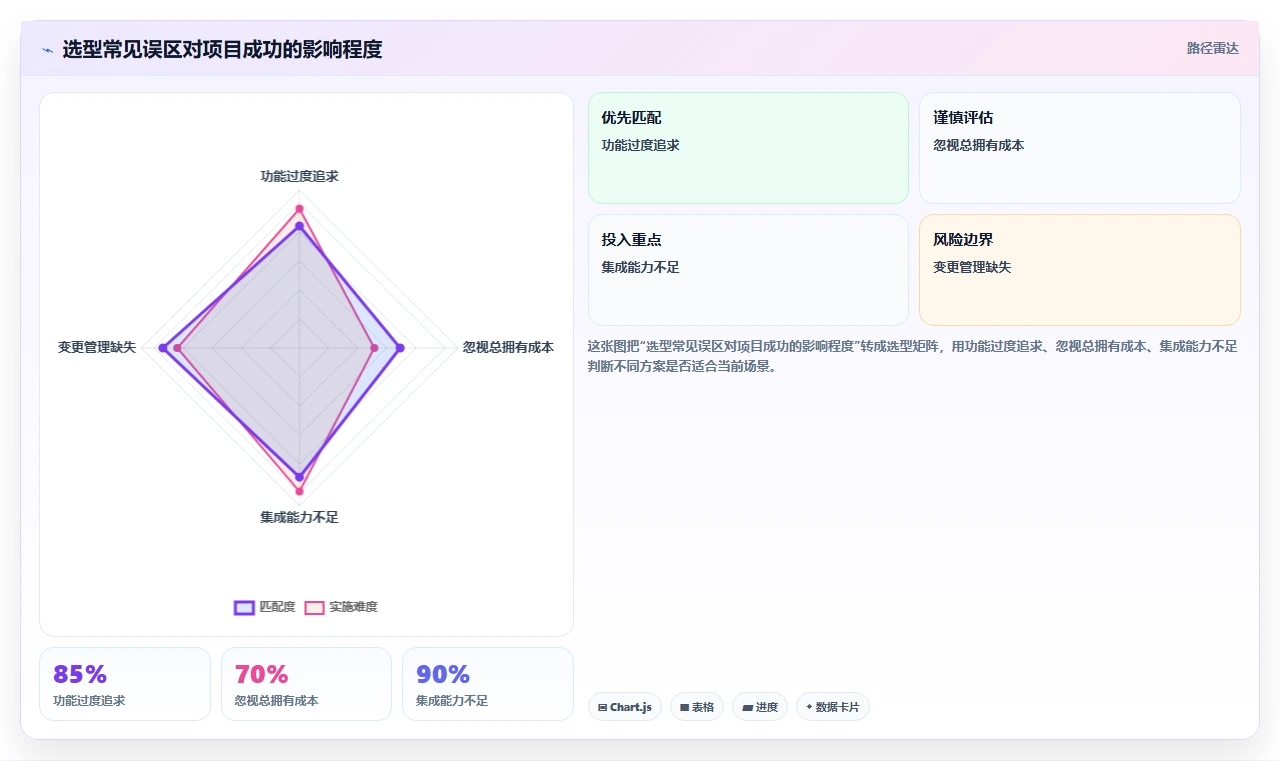Viewport: 1280px width, 761px height.
Task: Select the 谨慎评估 card
Action: coord(1079,148)
